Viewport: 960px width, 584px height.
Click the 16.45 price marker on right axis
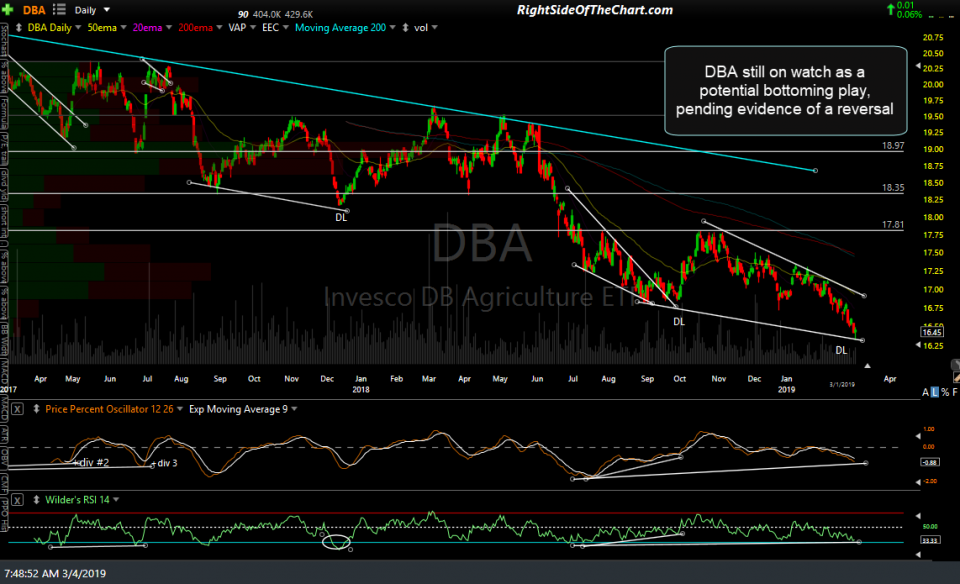(931, 330)
